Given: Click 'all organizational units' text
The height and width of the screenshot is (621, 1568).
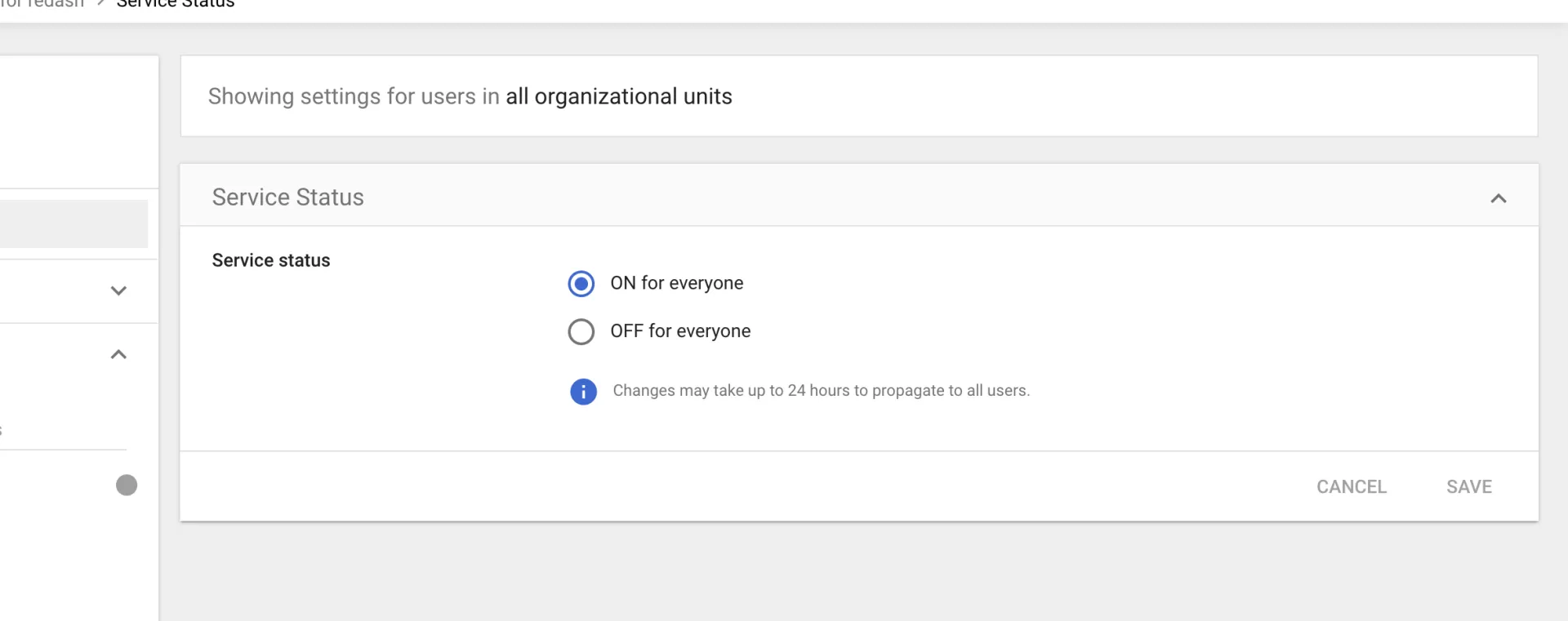Looking at the screenshot, I should 618,96.
